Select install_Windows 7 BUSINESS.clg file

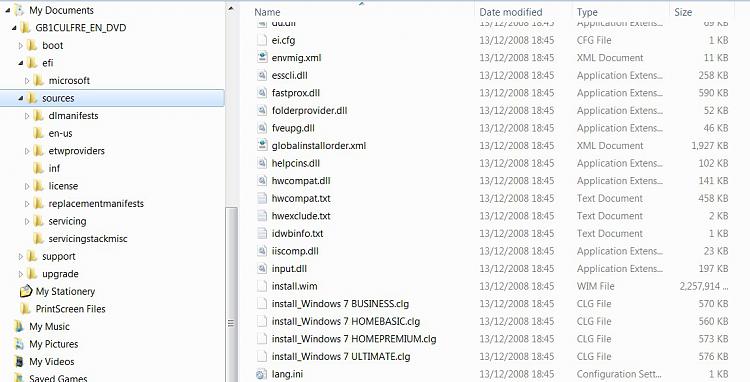pos(340,304)
